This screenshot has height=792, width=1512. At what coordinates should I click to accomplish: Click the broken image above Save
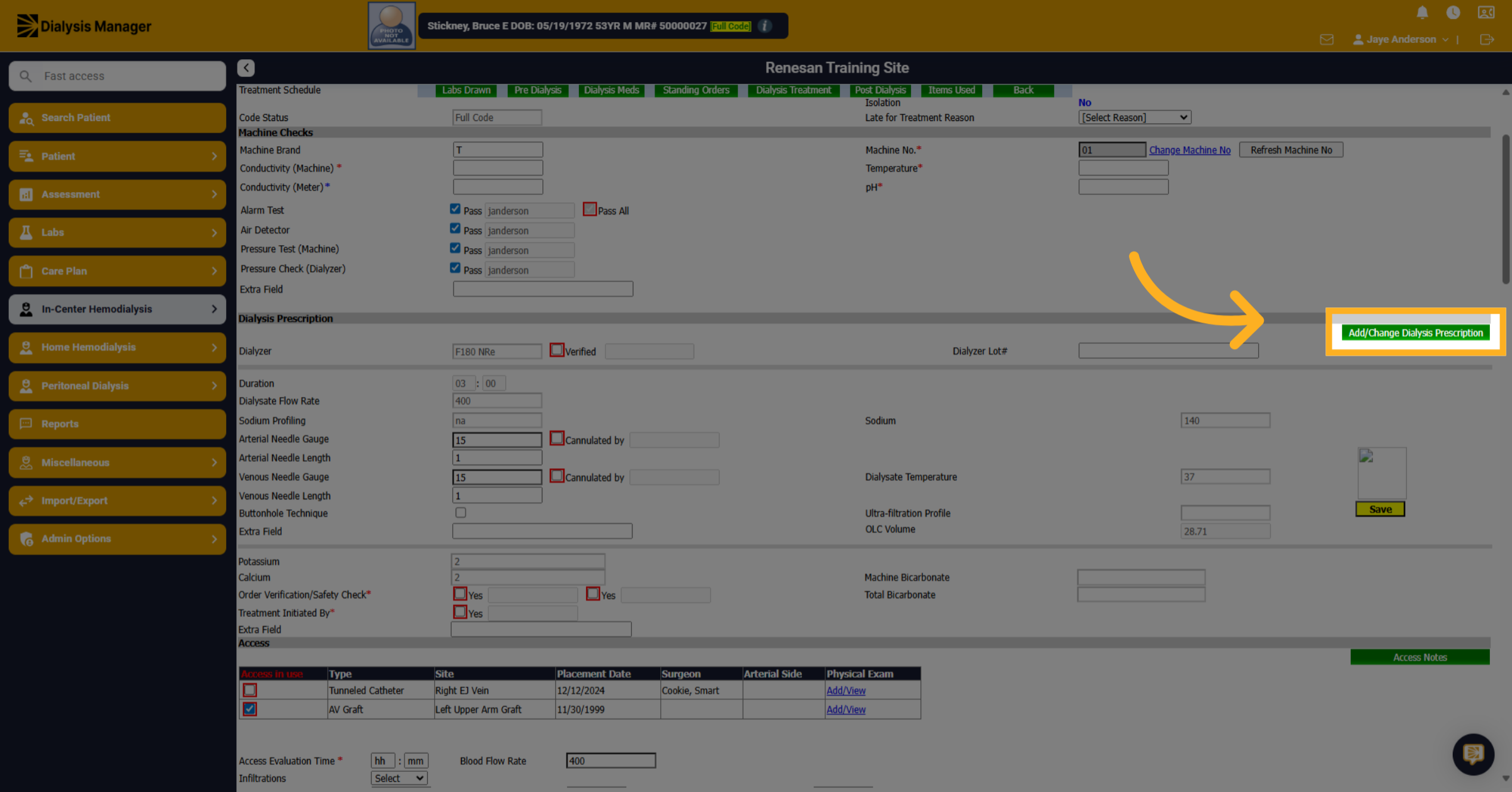point(1382,473)
